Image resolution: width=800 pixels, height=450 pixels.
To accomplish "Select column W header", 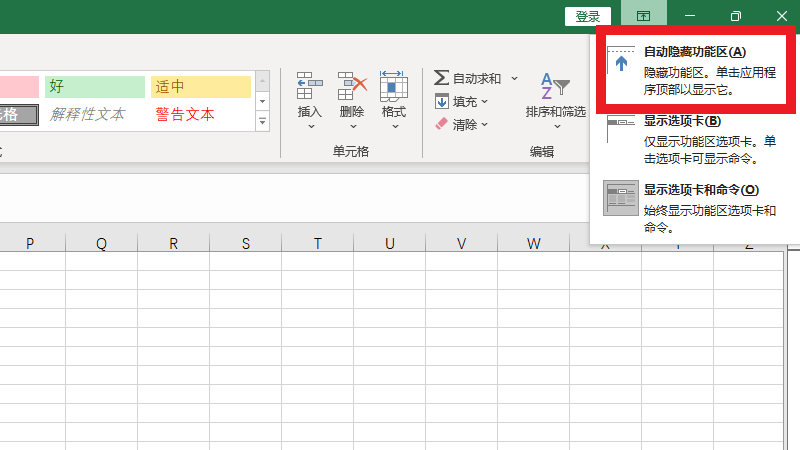I will pyautogui.click(x=533, y=243).
